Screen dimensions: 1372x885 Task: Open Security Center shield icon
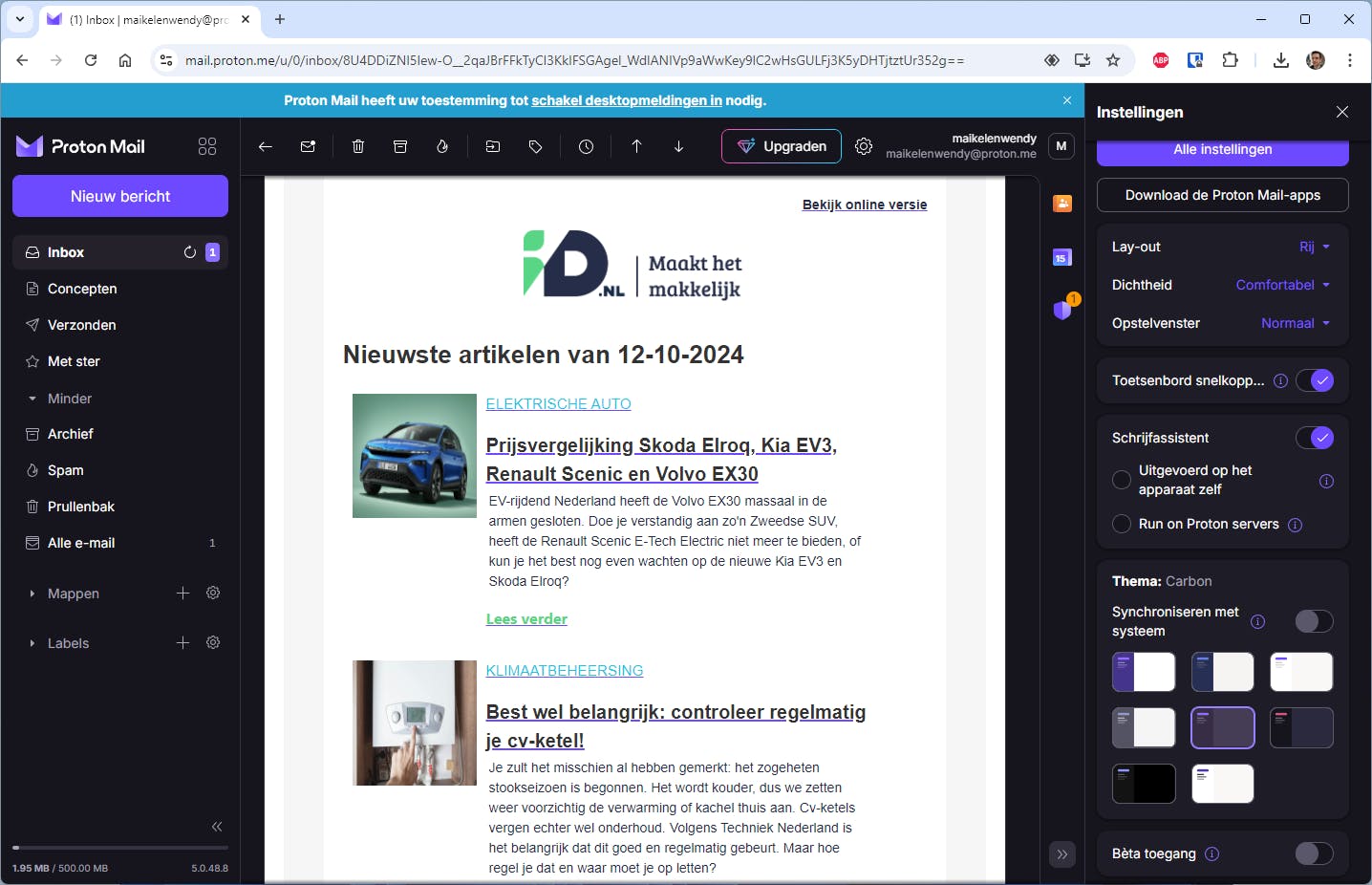tap(1062, 310)
